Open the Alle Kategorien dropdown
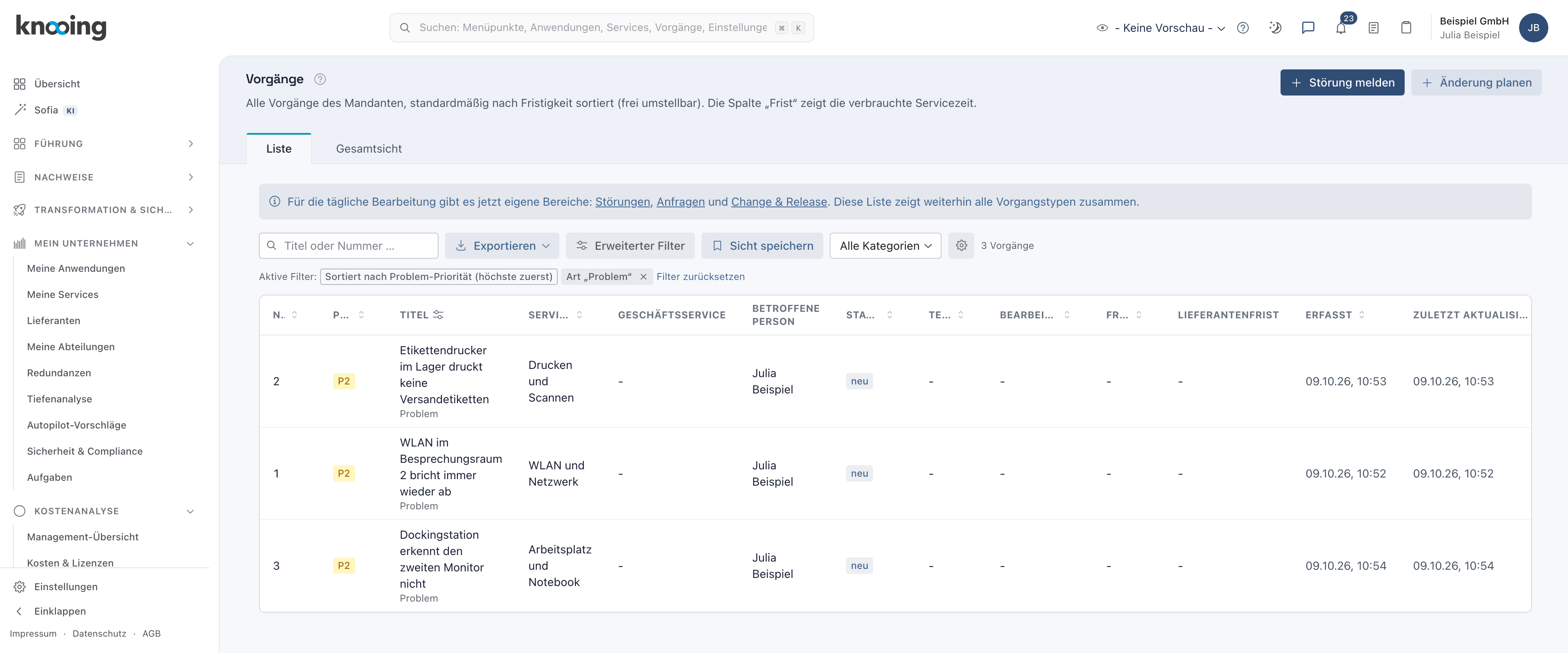The height and width of the screenshot is (653, 1568). [885, 245]
